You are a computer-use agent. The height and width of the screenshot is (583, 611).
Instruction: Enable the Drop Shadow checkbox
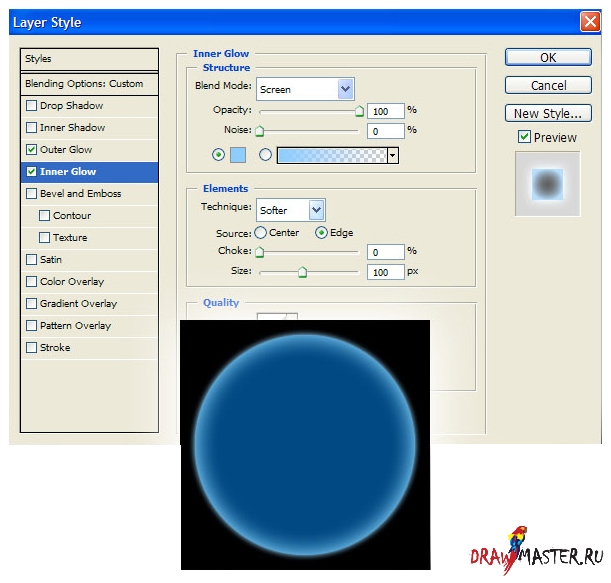pyautogui.click(x=31, y=106)
